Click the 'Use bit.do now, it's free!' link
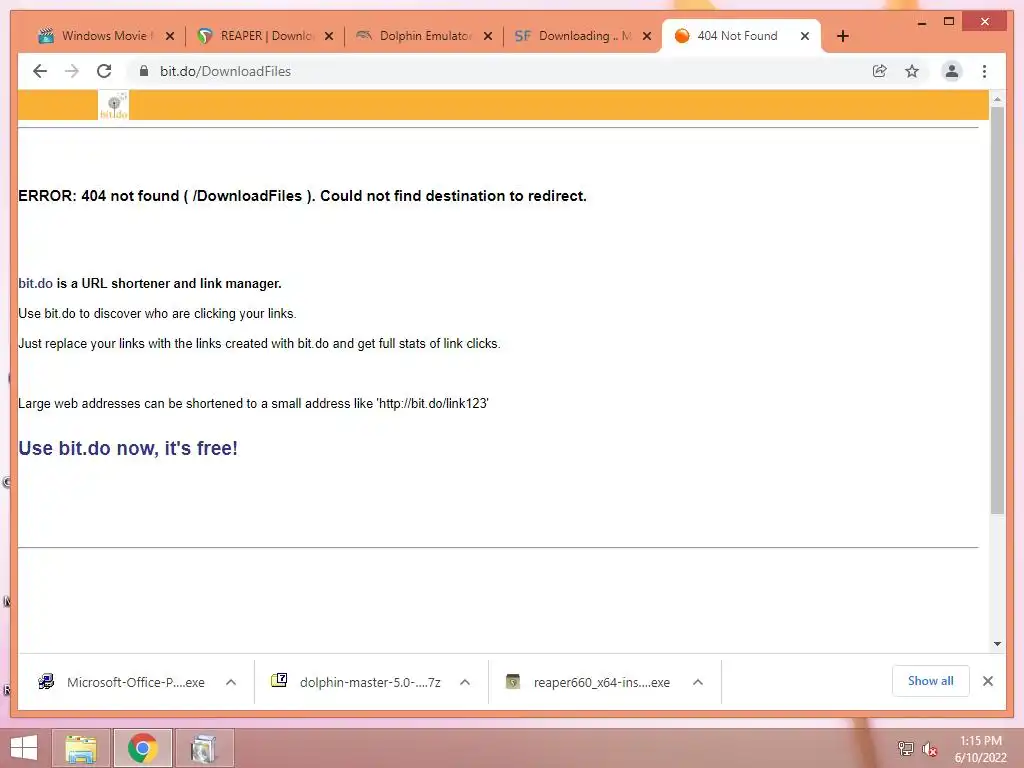1024x768 pixels. [128, 448]
